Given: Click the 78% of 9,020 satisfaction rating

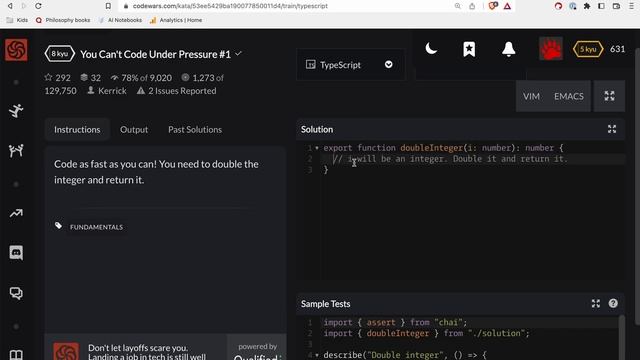Looking at the screenshot, I should pyautogui.click(x=141, y=78).
